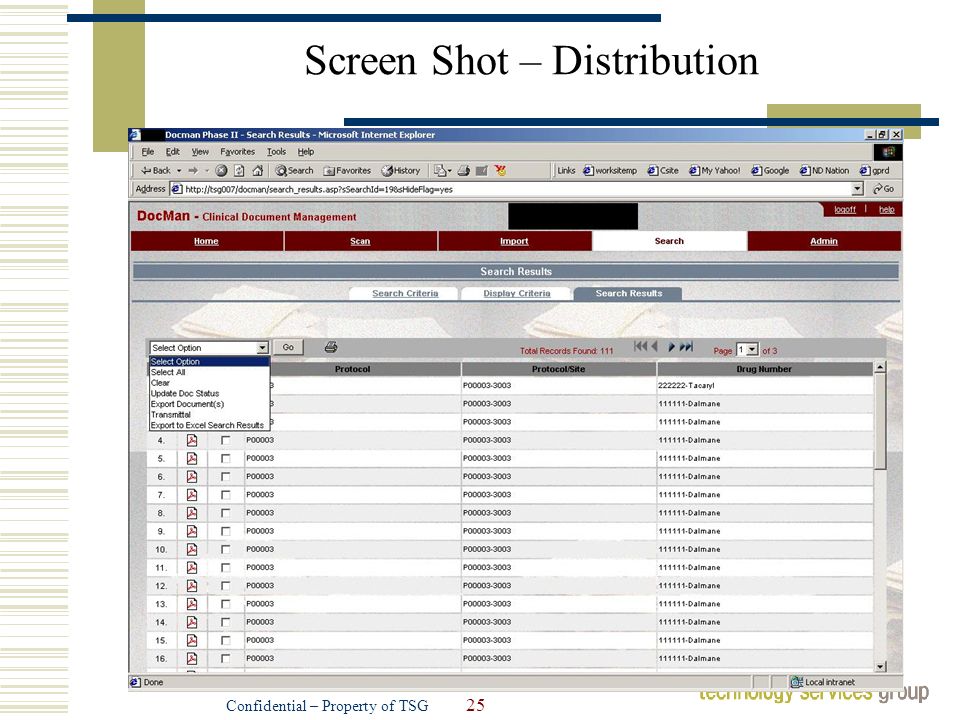Open PDF icon for row 10
This screenshot has width=960, height=720.
[192, 549]
